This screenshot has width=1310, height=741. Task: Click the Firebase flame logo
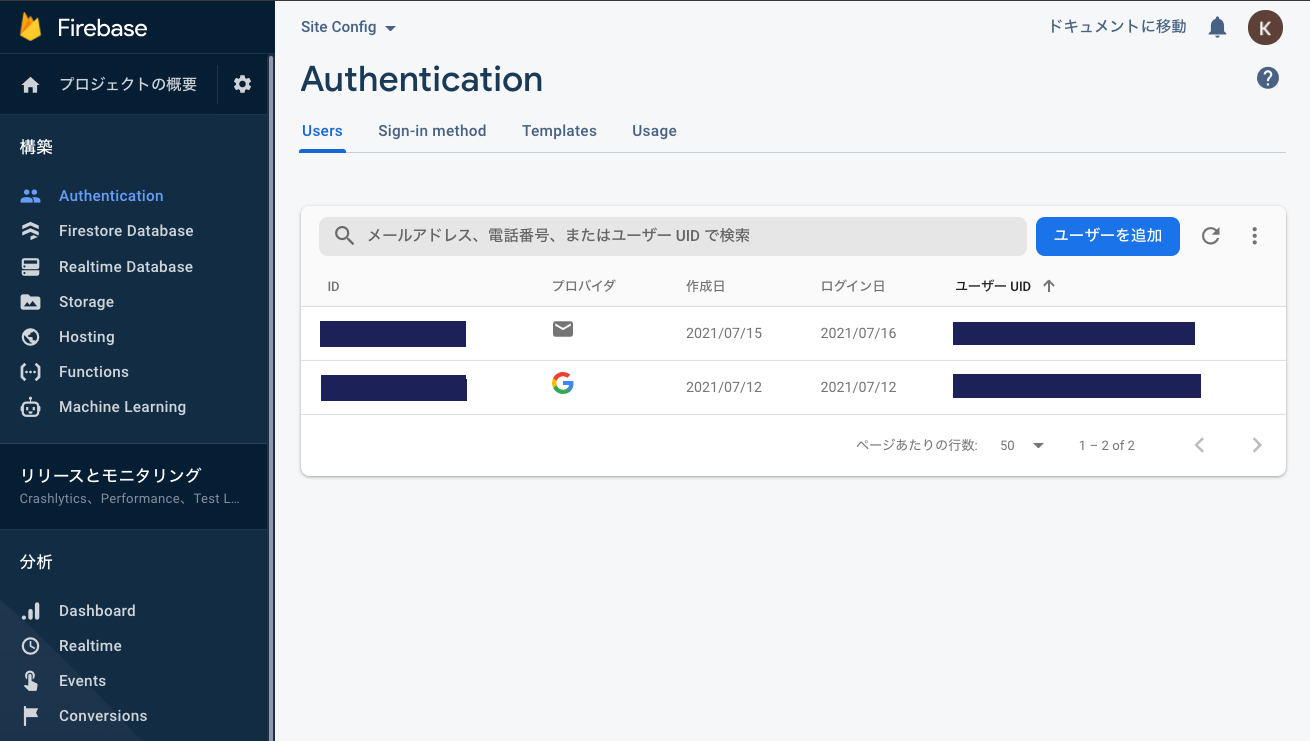pyautogui.click(x=31, y=27)
